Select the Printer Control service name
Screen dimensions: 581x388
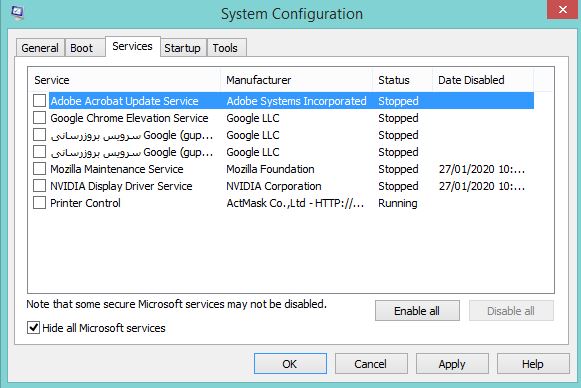coord(85,203)
